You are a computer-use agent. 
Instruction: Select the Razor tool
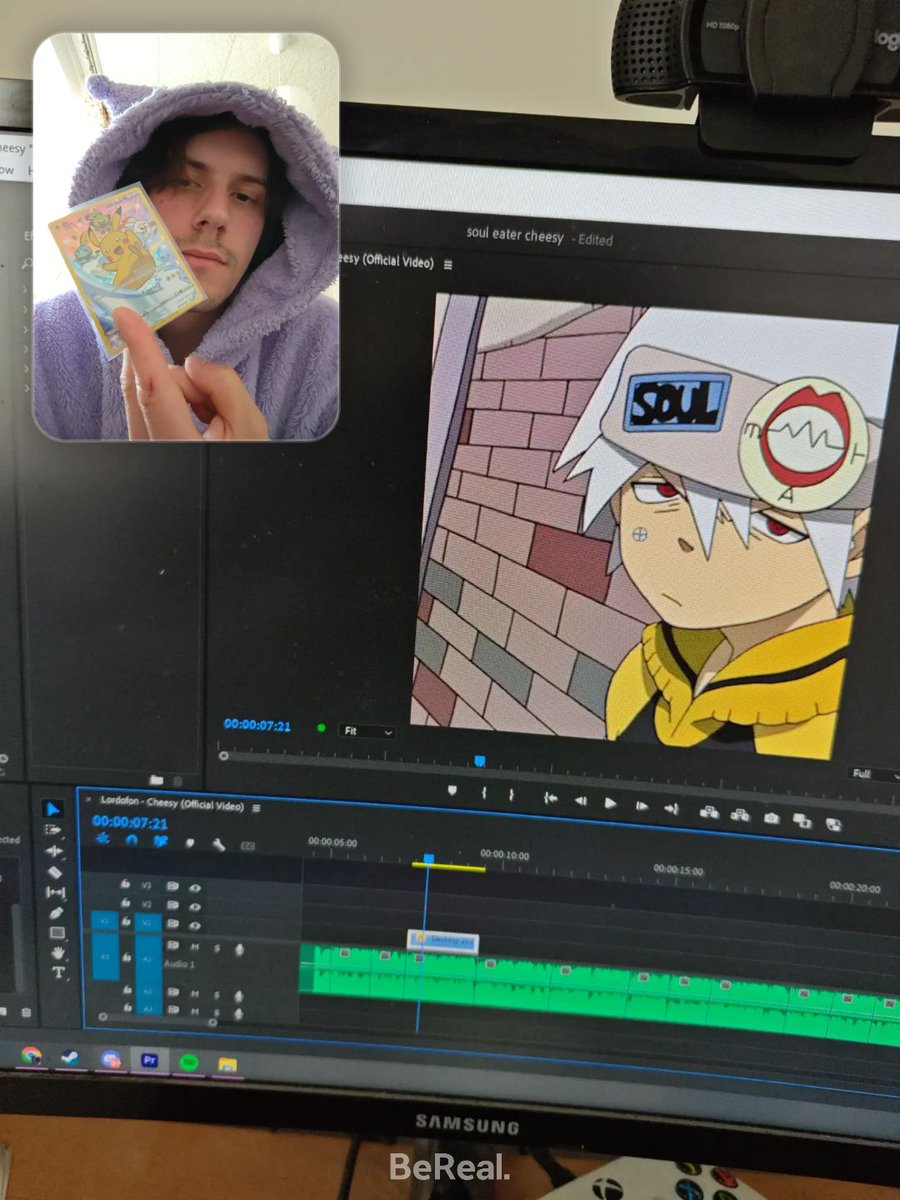coord(56,872)
